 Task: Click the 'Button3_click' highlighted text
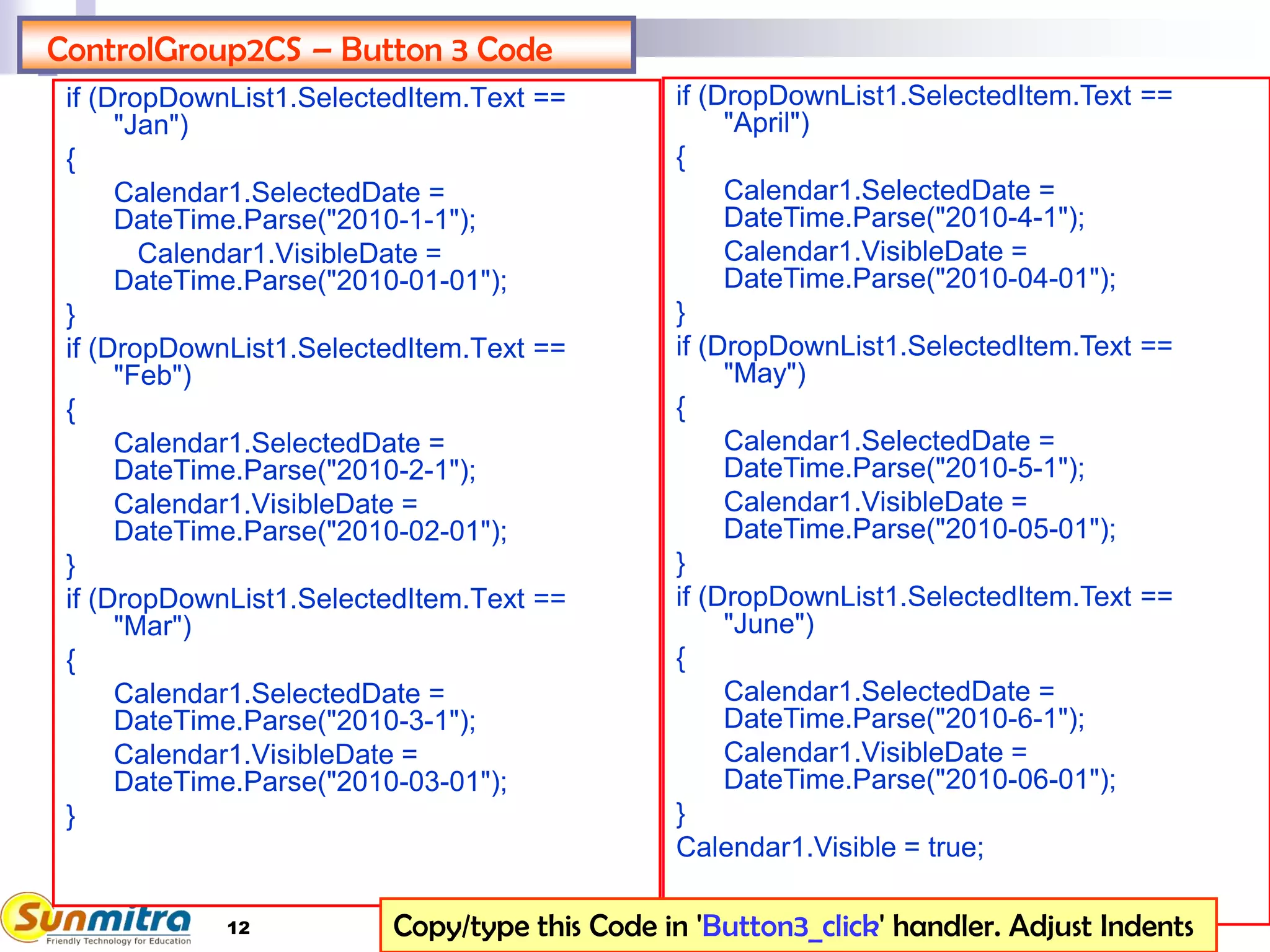[x=791, y=927]
